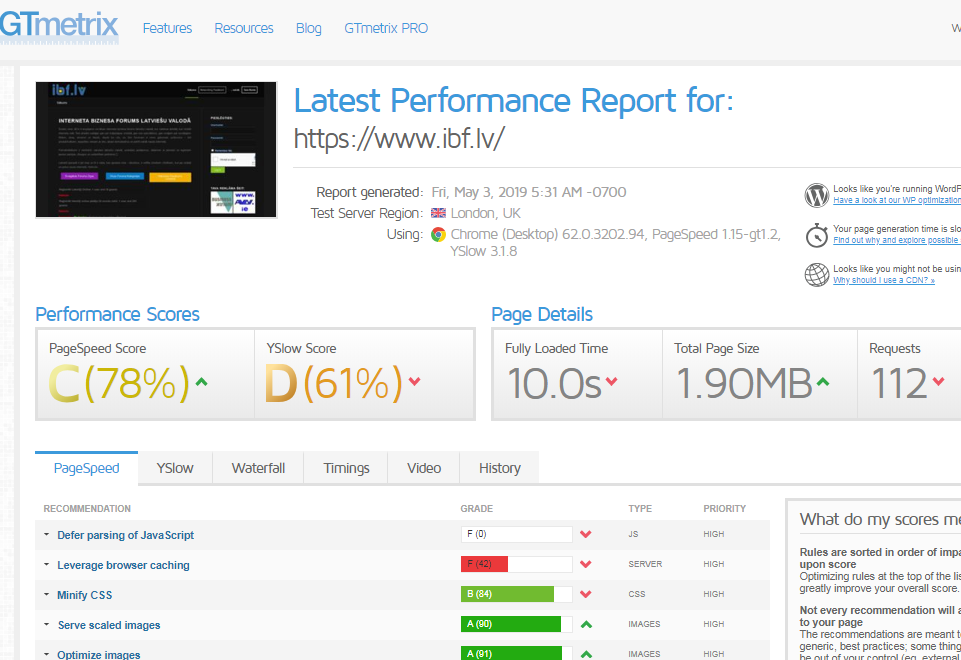The image size is (961, 660).
Task: Go to GTmetrix PRO page
Action: [x=386, y=28]
